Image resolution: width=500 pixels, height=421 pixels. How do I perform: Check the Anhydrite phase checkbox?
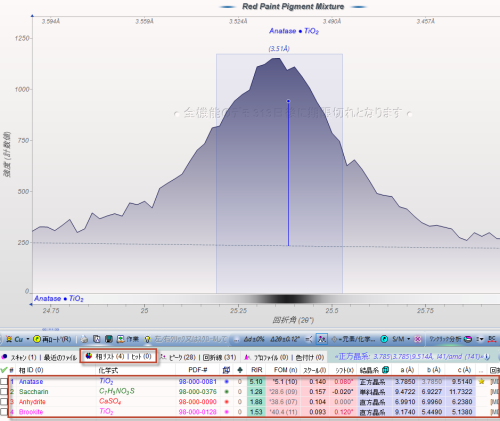[x=4, y=402]
